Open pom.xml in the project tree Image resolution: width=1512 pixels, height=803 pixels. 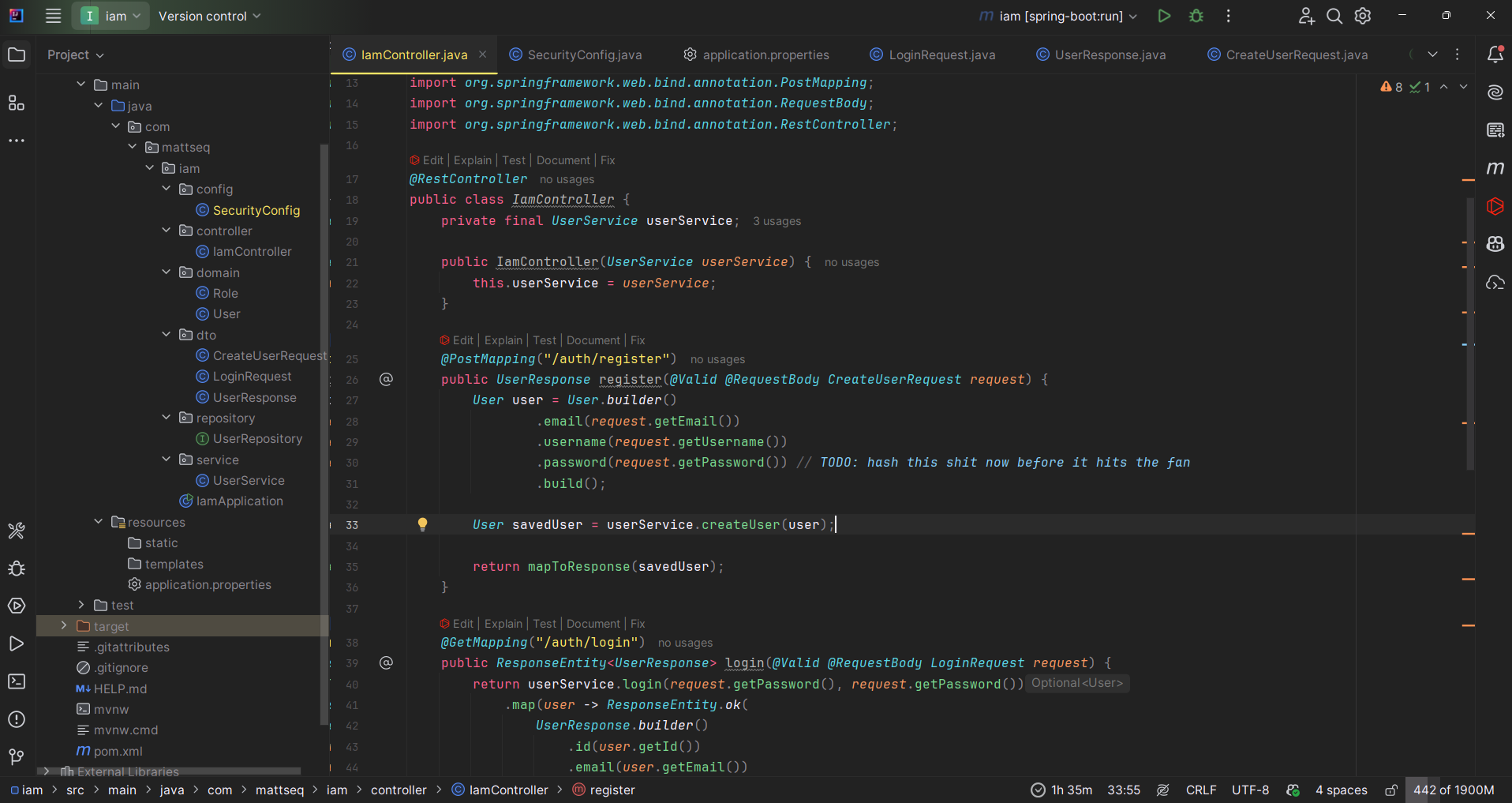coord(118,751)
